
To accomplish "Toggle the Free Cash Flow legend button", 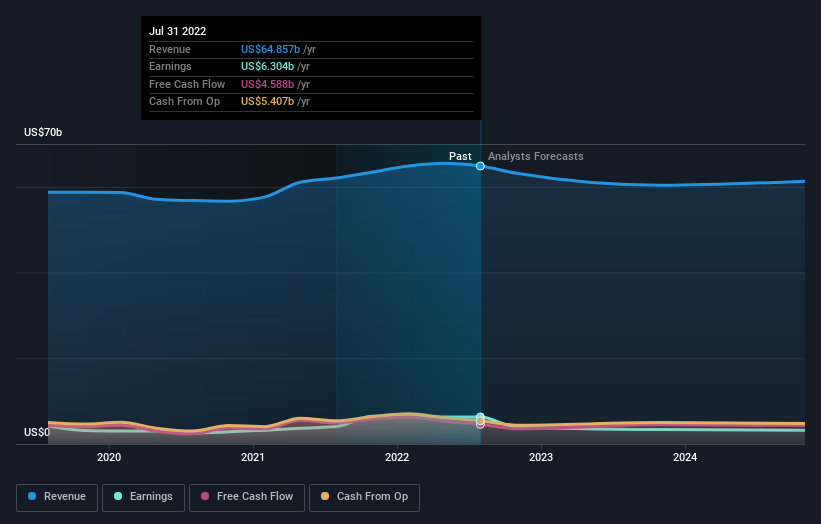I will click(x=247, y=497).
